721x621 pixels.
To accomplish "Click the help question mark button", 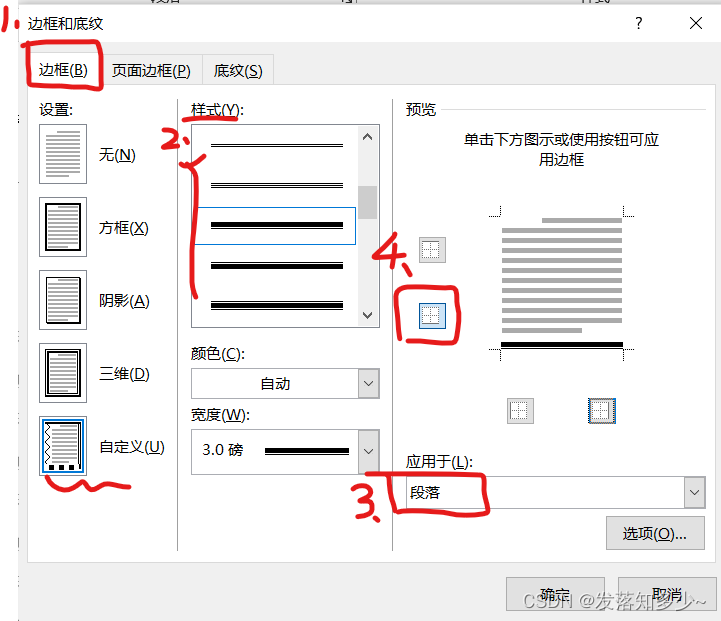I will click(x=639, y=23).
